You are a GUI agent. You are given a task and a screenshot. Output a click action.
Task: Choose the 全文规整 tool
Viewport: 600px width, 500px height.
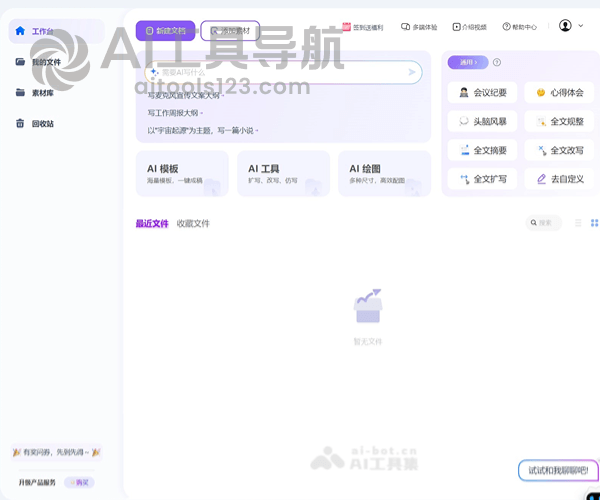point(559,121)
